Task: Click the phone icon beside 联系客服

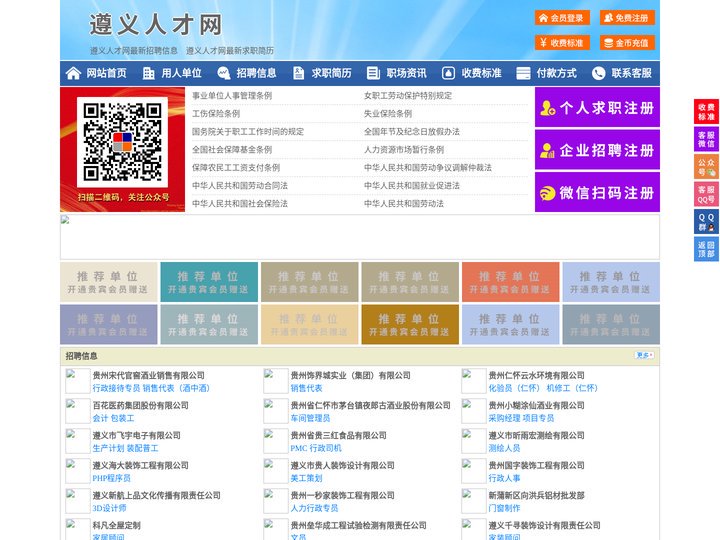Action: (598, 73)
